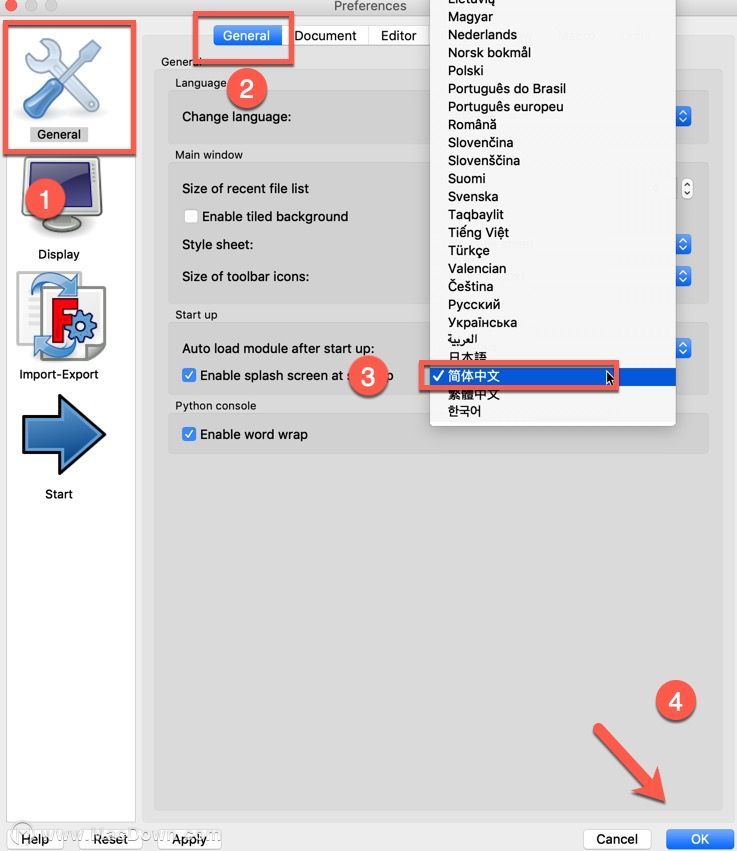Close the Preferences window with red button
The height and width of the screenshot is (851, 737).
pyautogui.click(x=10, y=5)
